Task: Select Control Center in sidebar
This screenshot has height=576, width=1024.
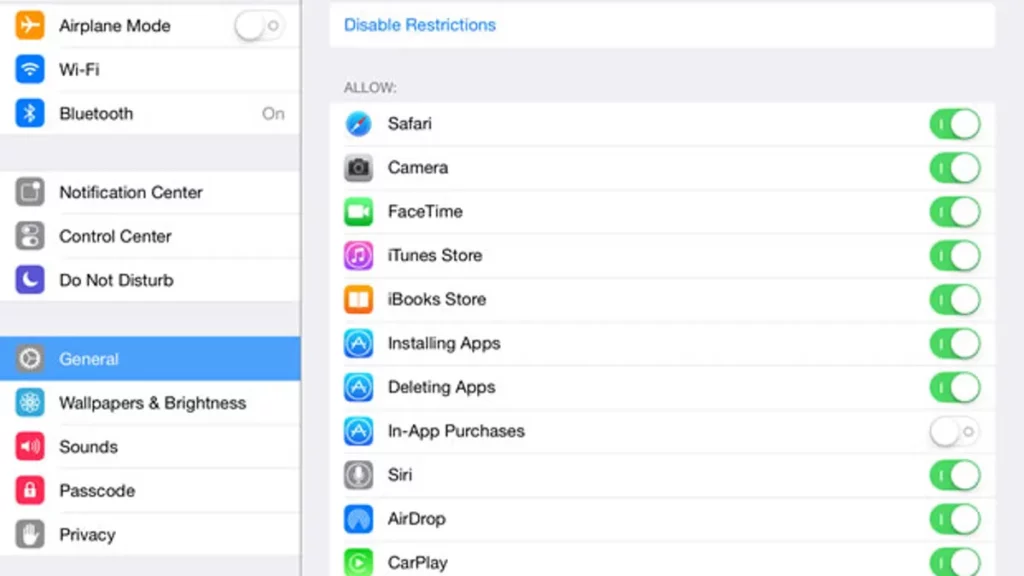Action: tap(150, 236)
